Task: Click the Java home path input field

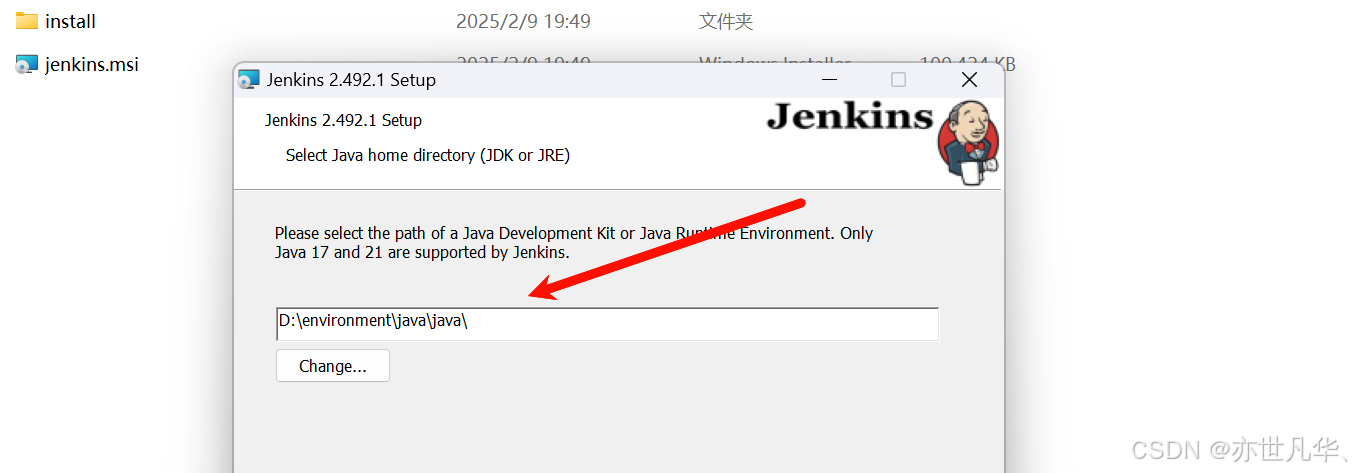Action: pos(607,323)
